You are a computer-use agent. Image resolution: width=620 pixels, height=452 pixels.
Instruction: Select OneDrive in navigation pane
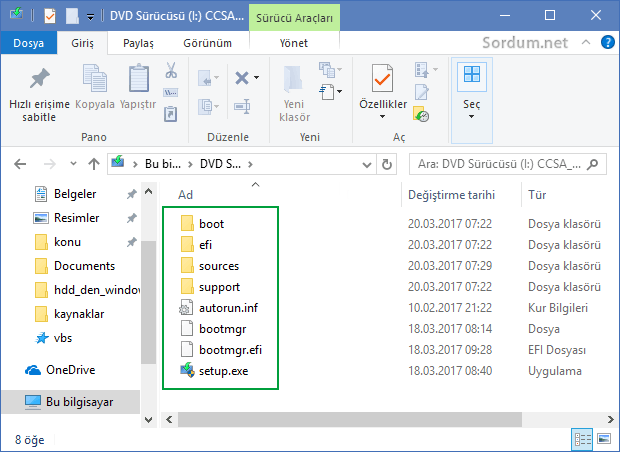coord(70,370)
